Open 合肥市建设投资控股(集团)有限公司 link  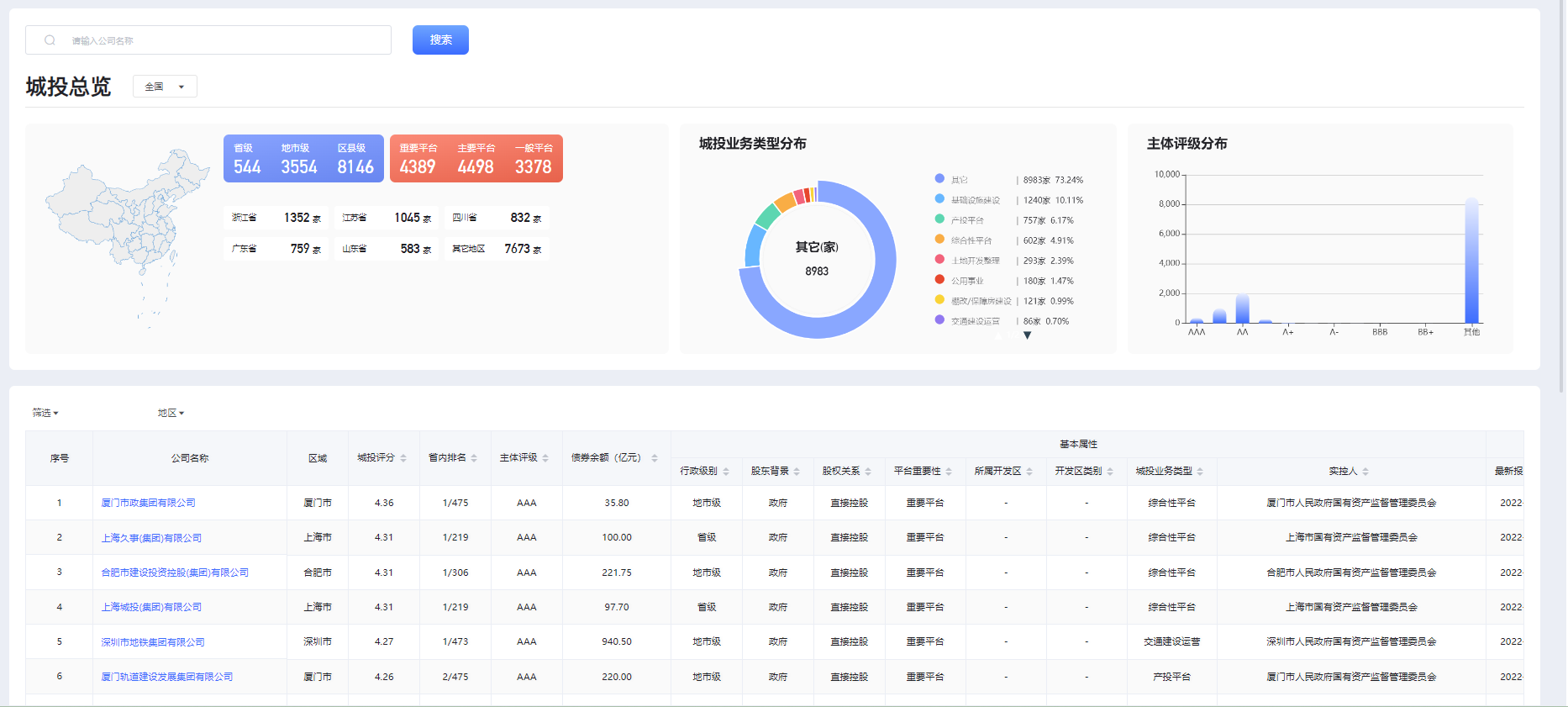coord(175,572)
